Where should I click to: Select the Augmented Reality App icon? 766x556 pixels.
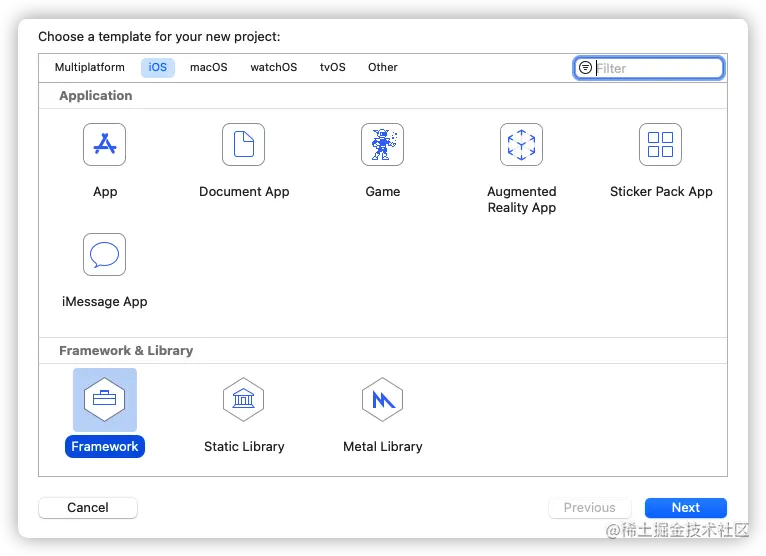point(521,145)
